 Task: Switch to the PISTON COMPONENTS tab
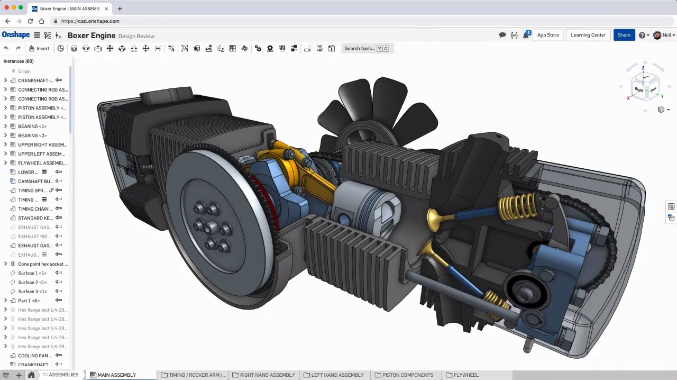(404, 375)
